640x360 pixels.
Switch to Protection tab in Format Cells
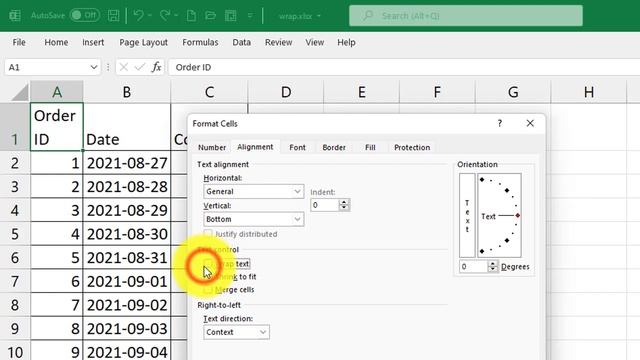(412, 147)
